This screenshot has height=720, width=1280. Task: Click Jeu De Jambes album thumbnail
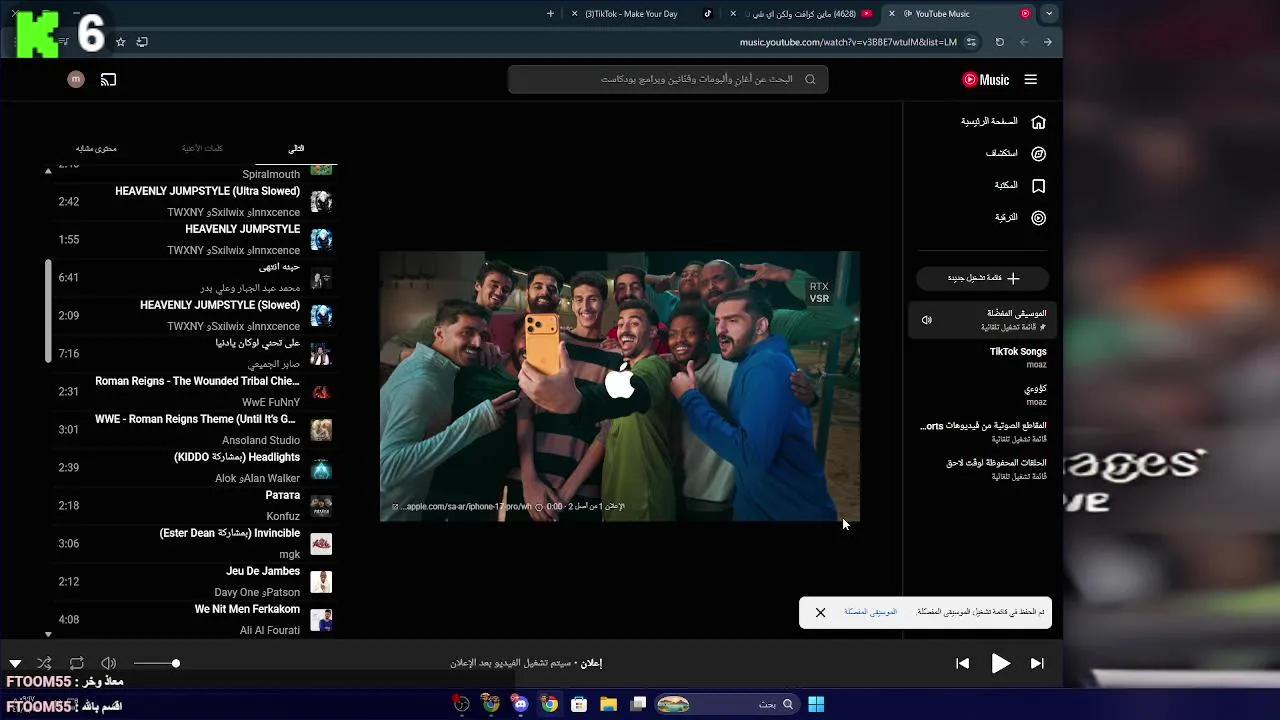click(321, 582)
